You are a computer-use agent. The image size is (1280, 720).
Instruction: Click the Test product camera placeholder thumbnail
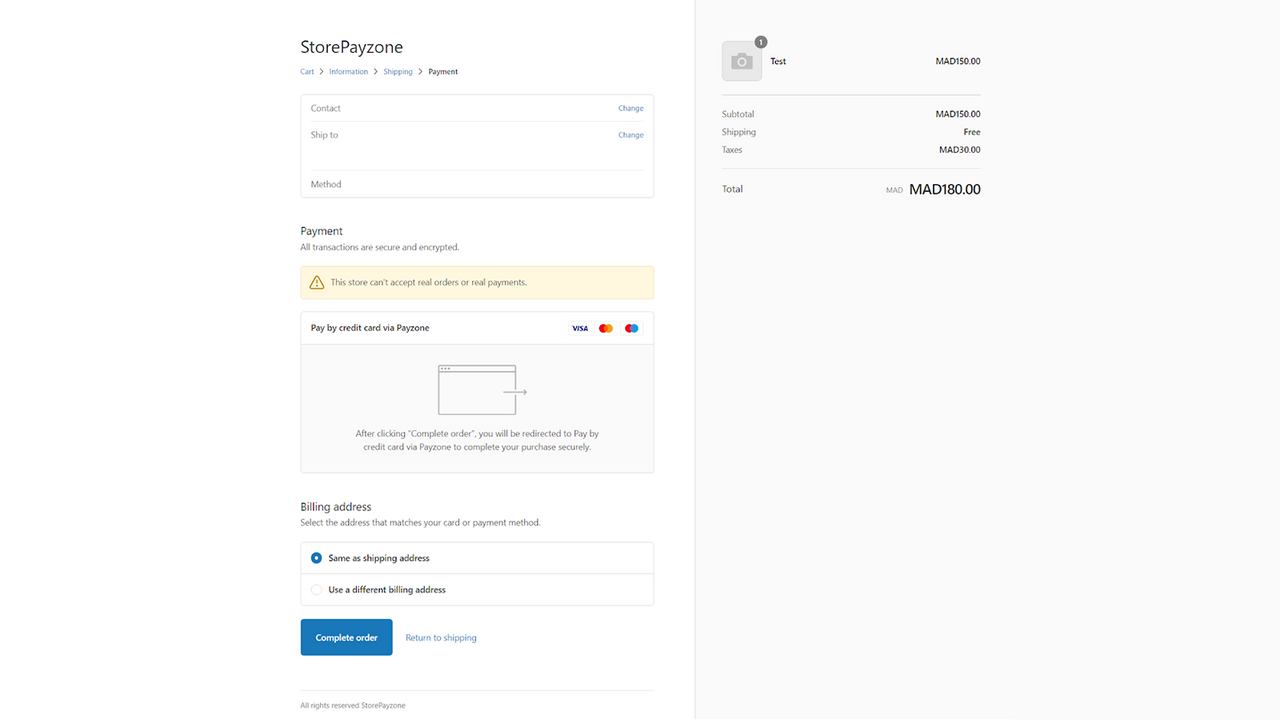[x=742, y=61]
